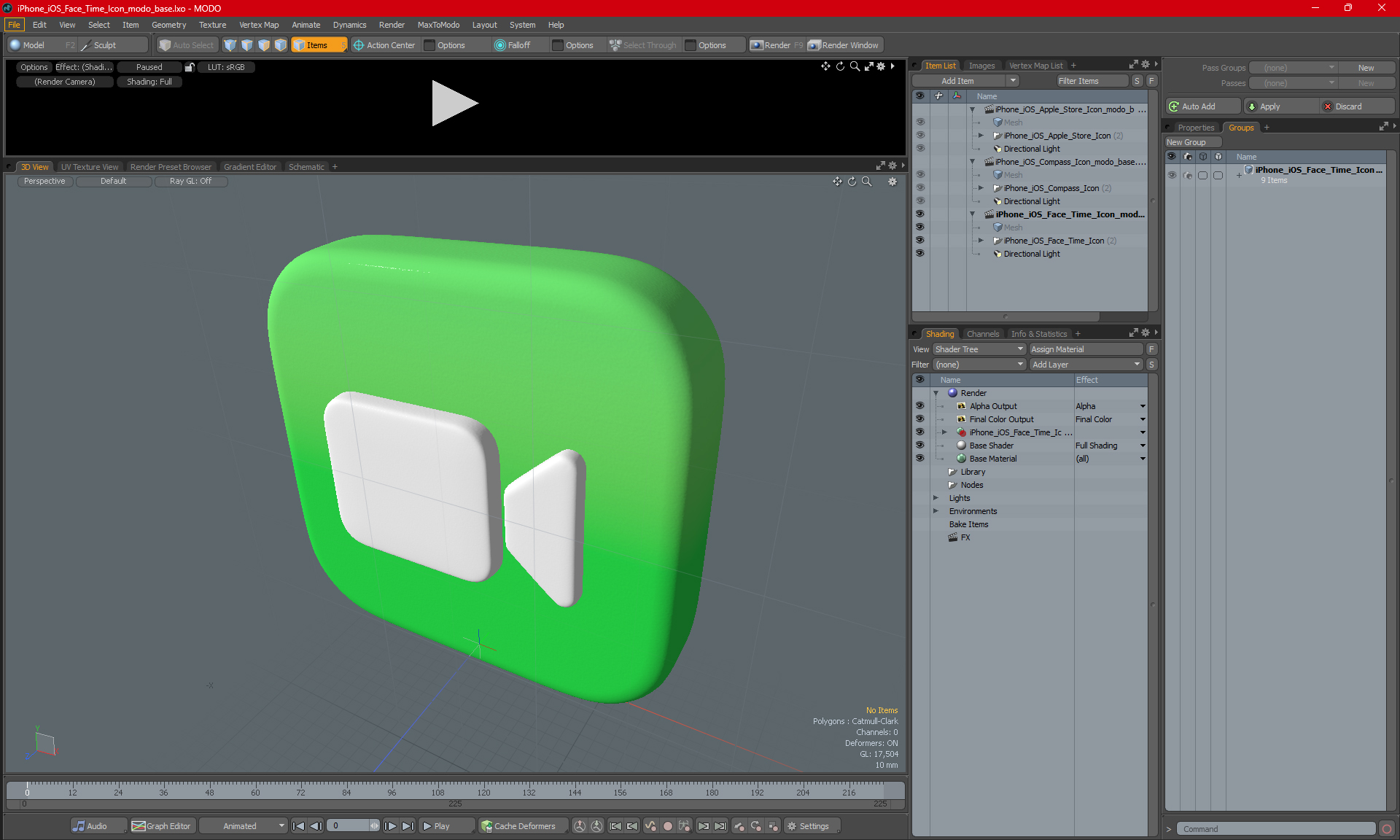Click Auto Add in groups panel
This screenshot has height=840, width=1400.
point(1202,106)
